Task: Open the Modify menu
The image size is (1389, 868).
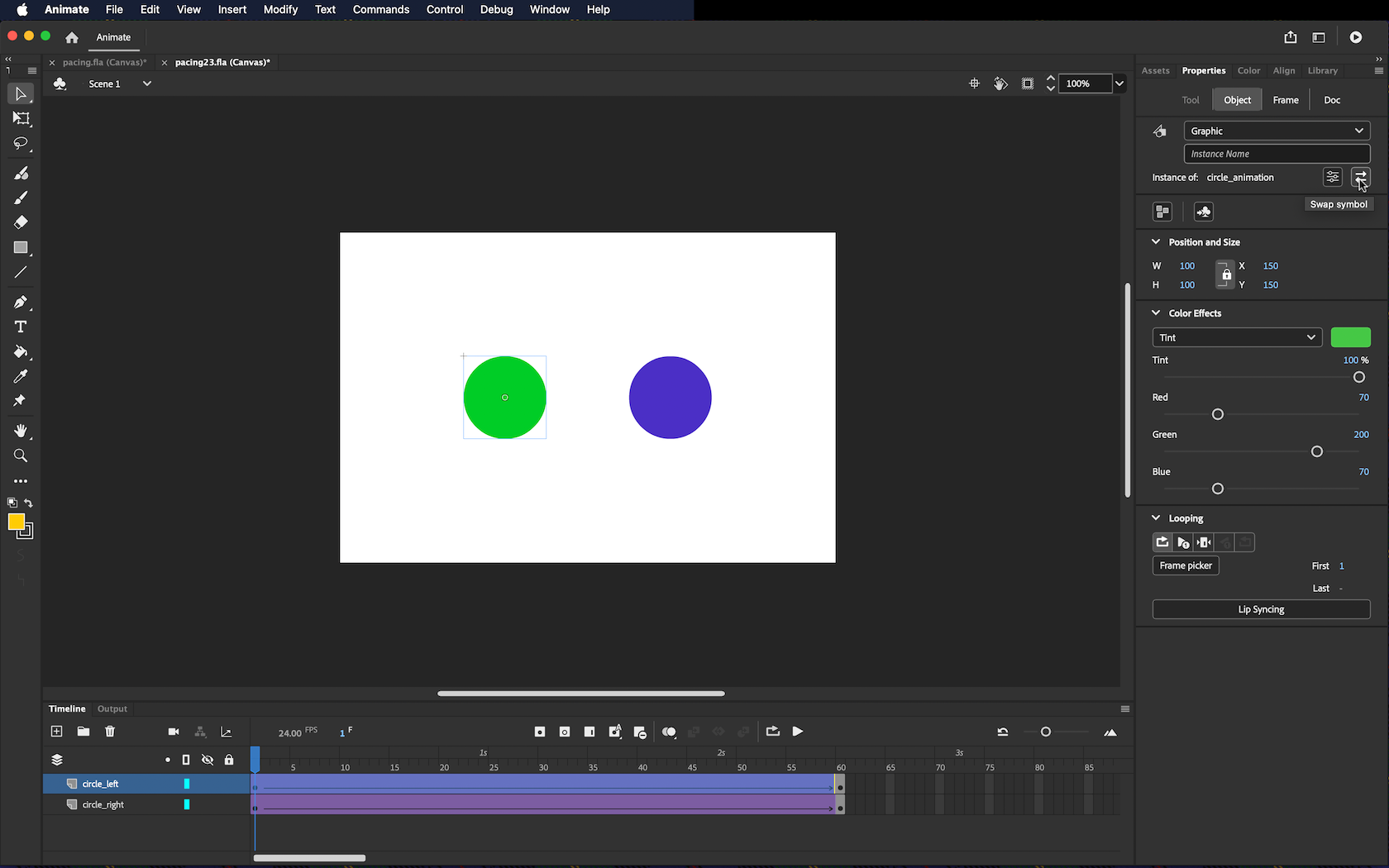Action: point(280,10)
